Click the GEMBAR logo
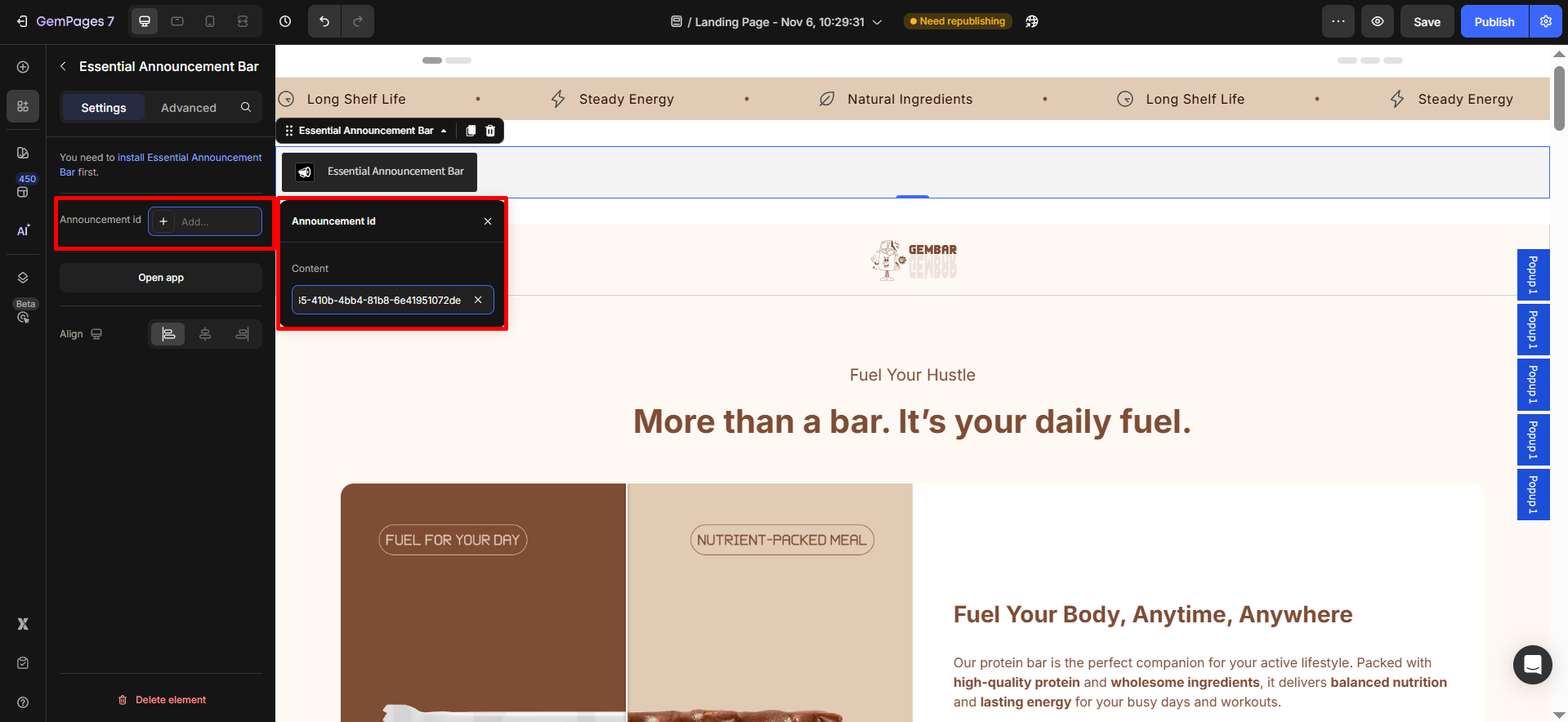1568x722 pixels. click(914, 260)
